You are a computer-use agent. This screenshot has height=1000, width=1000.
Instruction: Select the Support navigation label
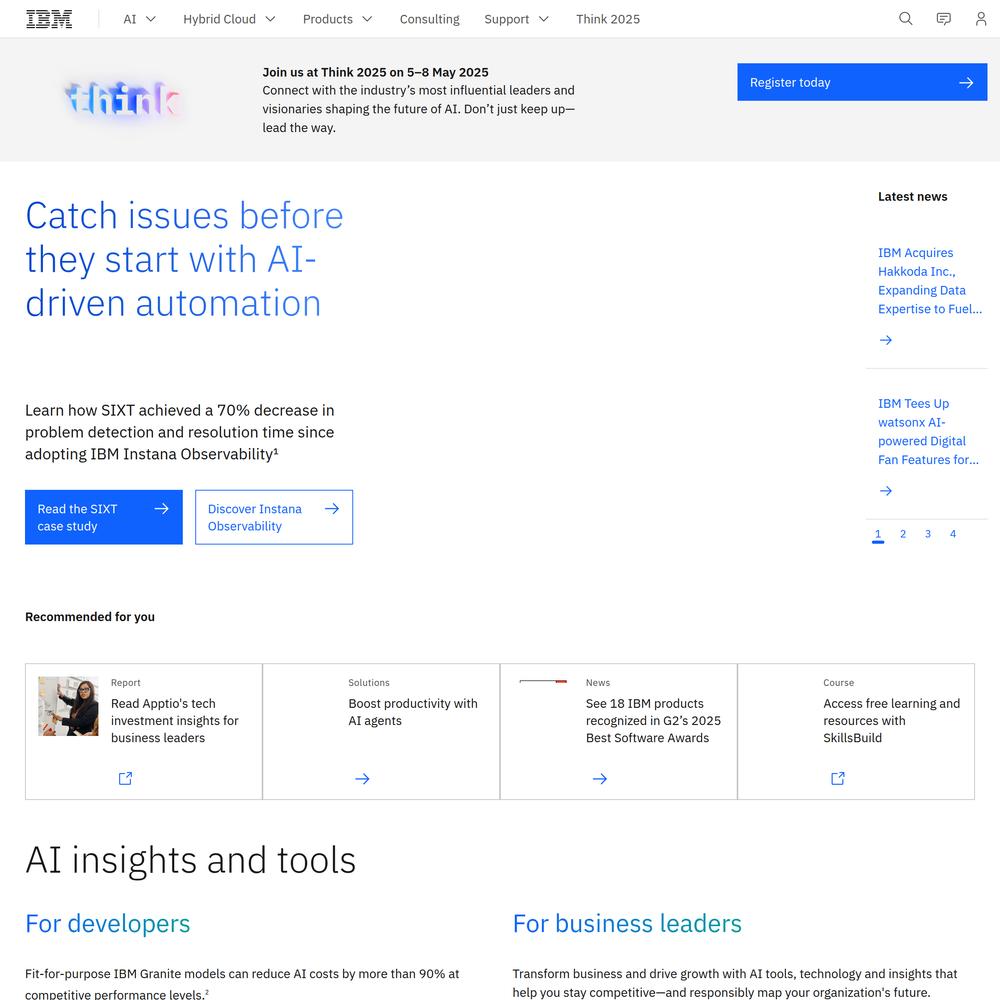coord(506,19)
